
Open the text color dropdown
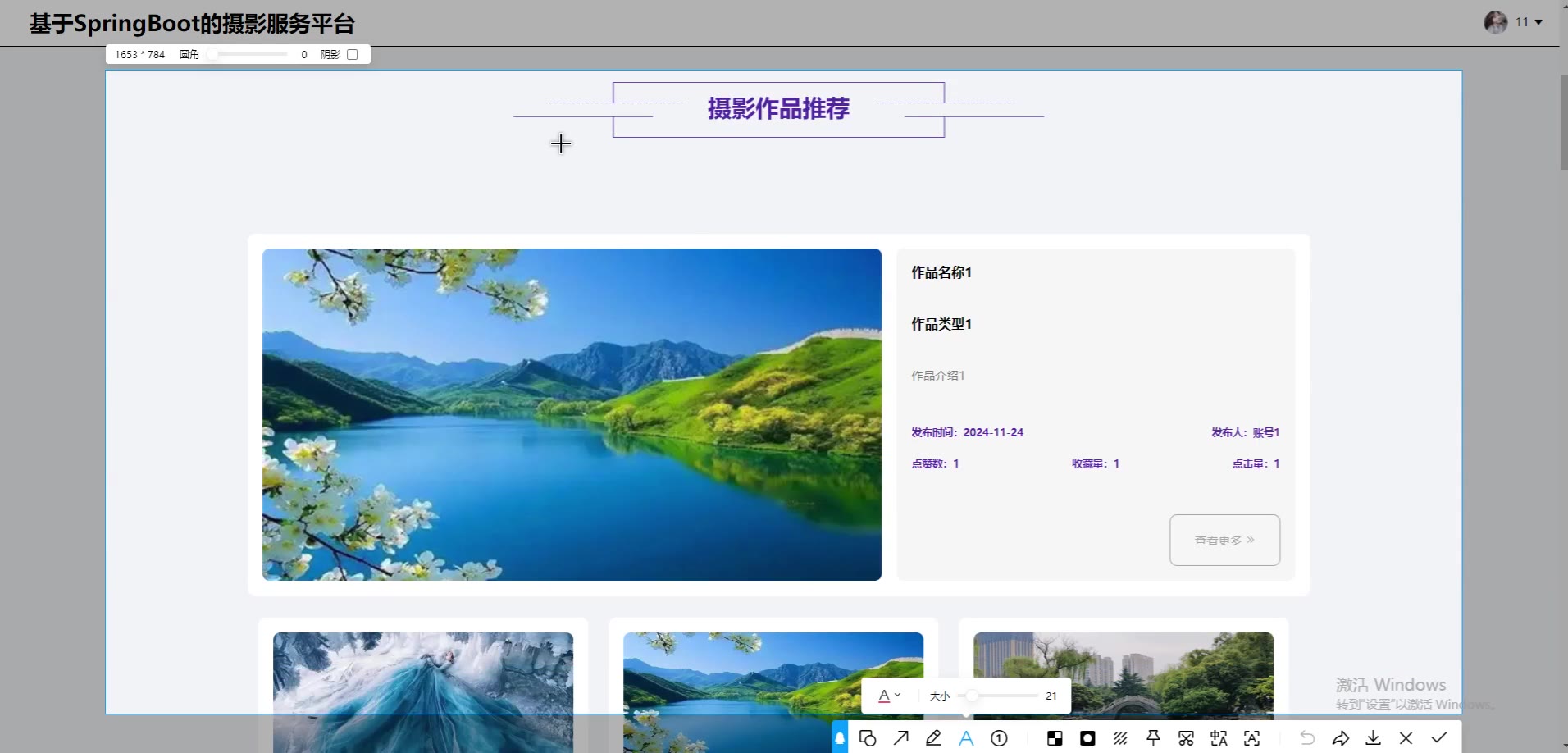[889, 696]
